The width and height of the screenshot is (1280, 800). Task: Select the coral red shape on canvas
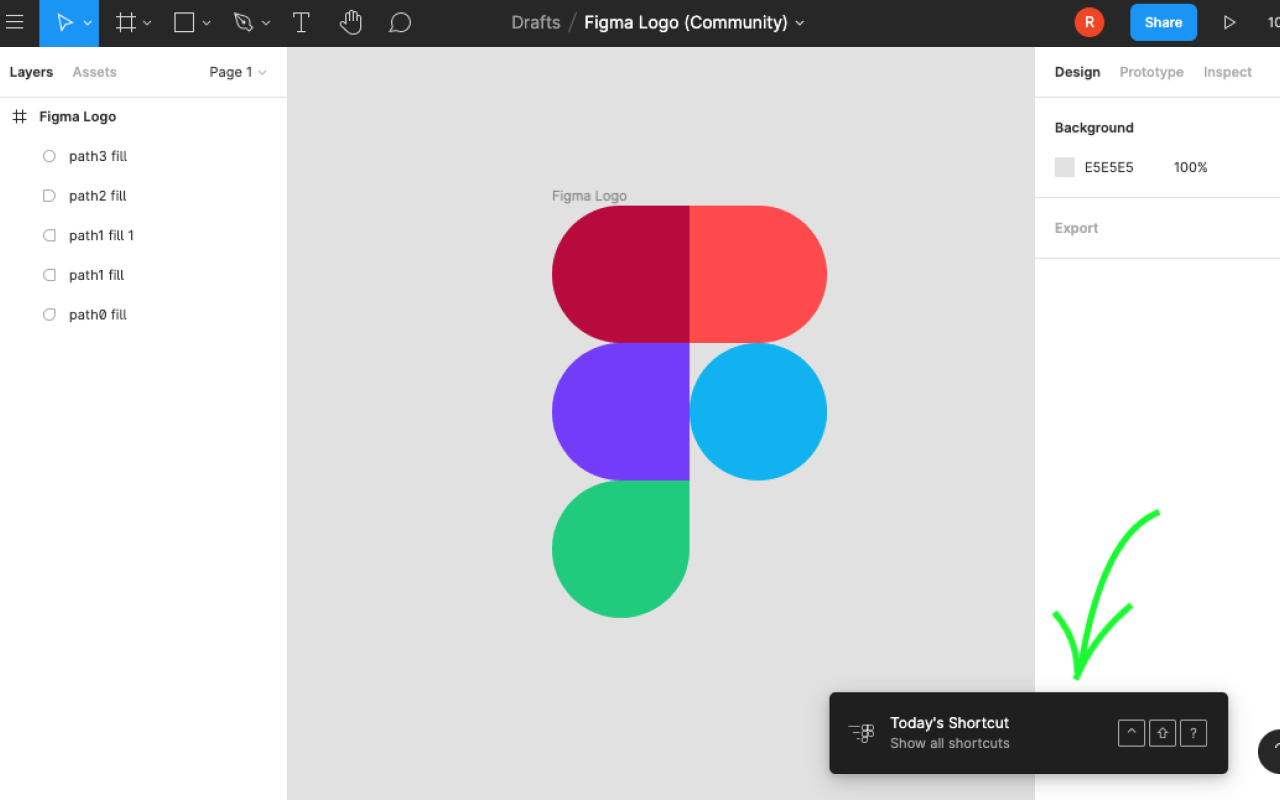tap(758, 274)
